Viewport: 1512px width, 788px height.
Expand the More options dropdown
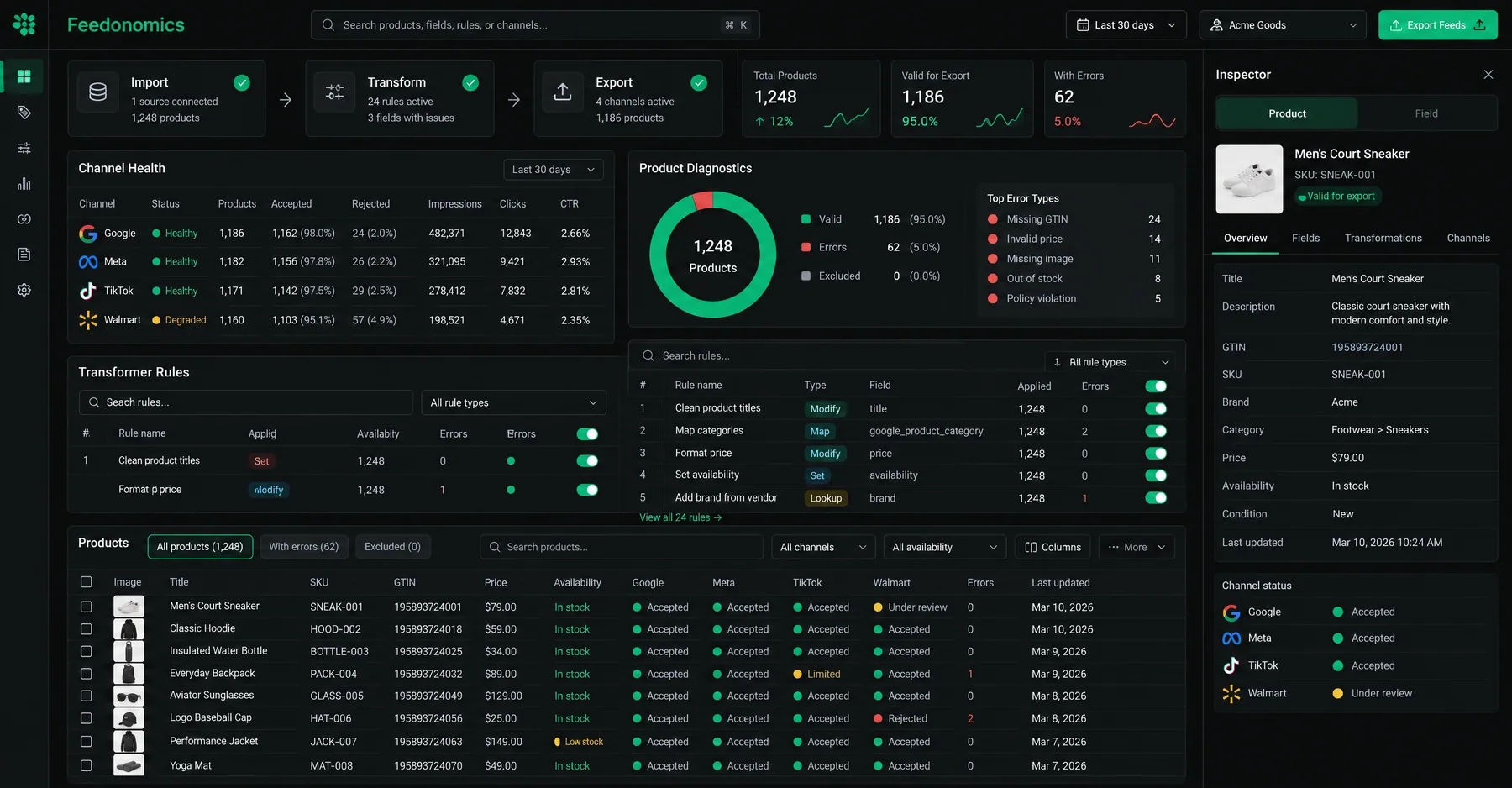pyautogui.click(x=1137, y=548)
